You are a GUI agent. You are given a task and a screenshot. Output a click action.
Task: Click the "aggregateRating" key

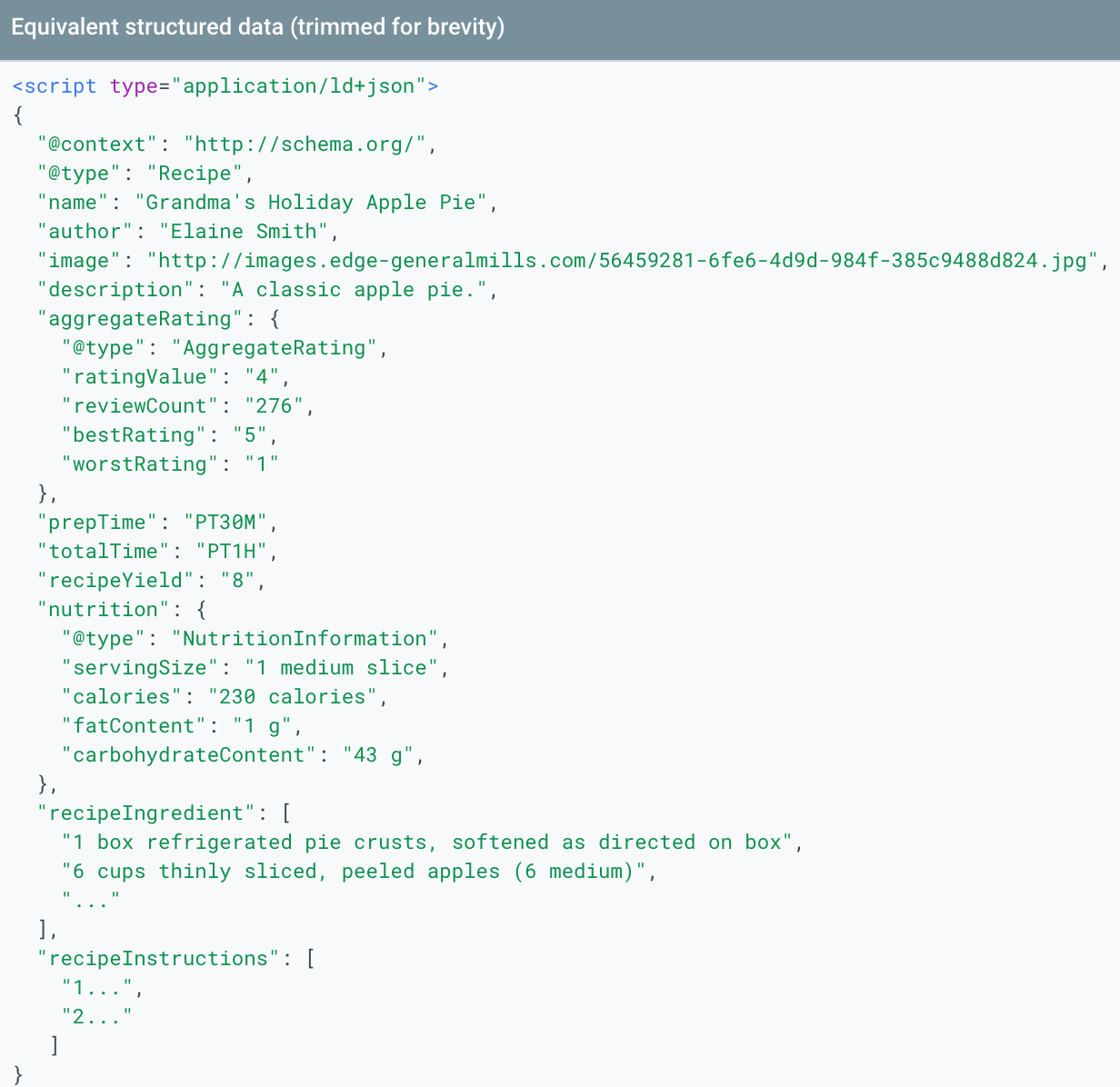[x=140, y=319]
